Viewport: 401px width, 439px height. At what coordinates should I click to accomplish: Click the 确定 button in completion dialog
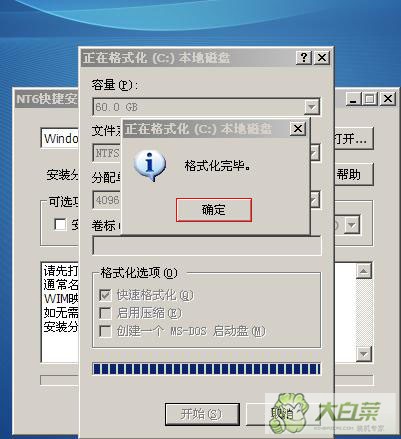[214, 210]
